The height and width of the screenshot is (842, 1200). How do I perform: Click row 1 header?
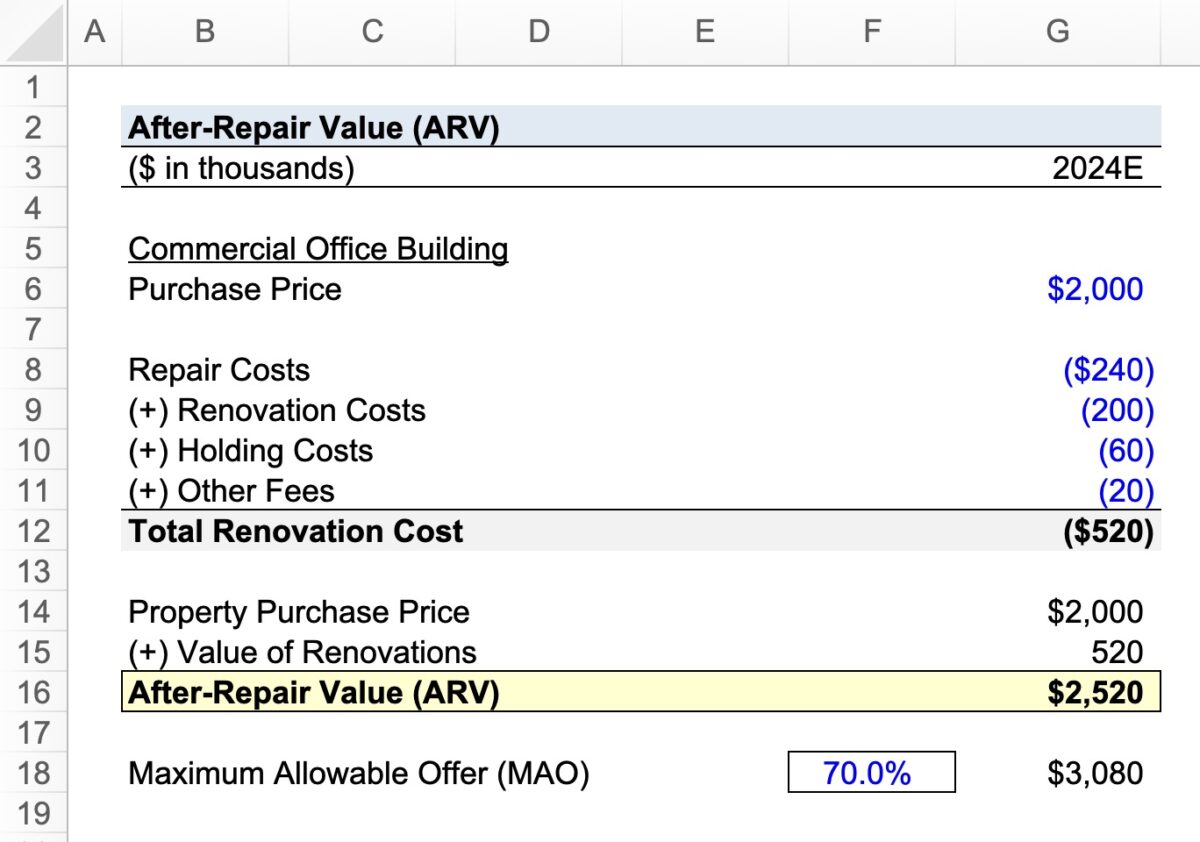pyautogui.click(x=35, y=87)
